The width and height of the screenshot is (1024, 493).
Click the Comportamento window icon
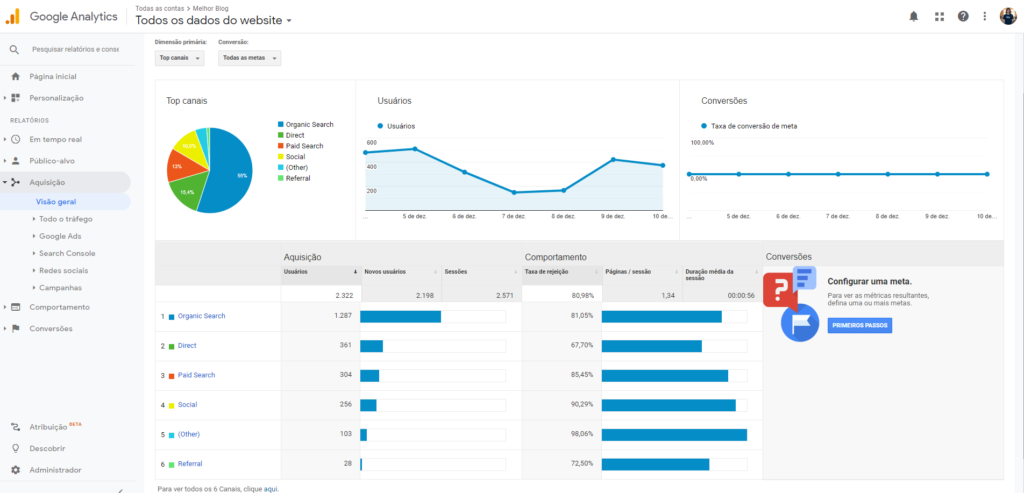point(16,307)
